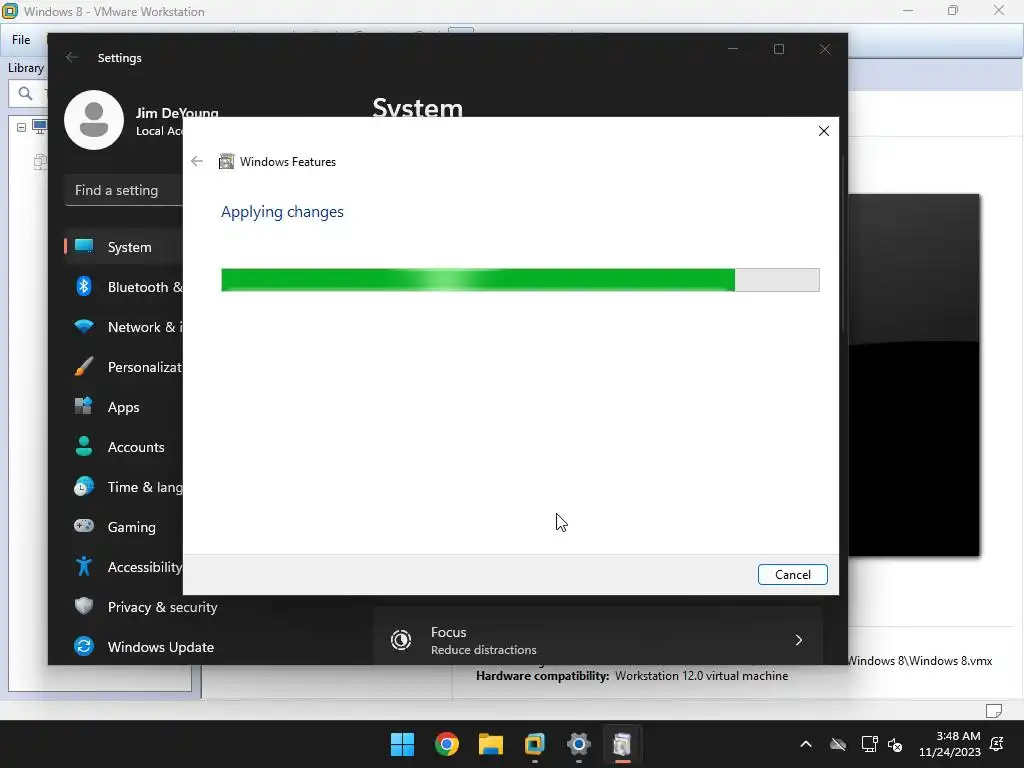The height and width of the screenshot is (768, 1024).
Task: Click the Windows Update sync icon
Action: (x=84, y=647)
